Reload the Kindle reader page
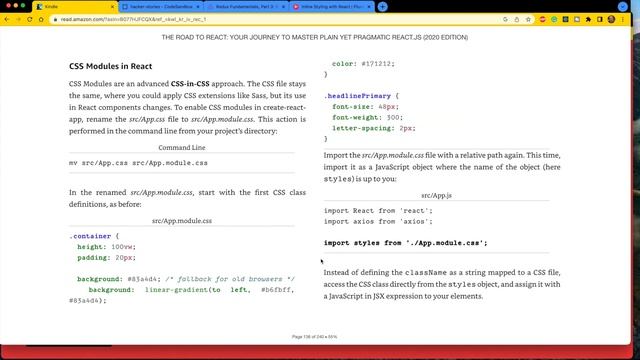The height and width of the screenshot is (360, 640). [x=30, y=19]
